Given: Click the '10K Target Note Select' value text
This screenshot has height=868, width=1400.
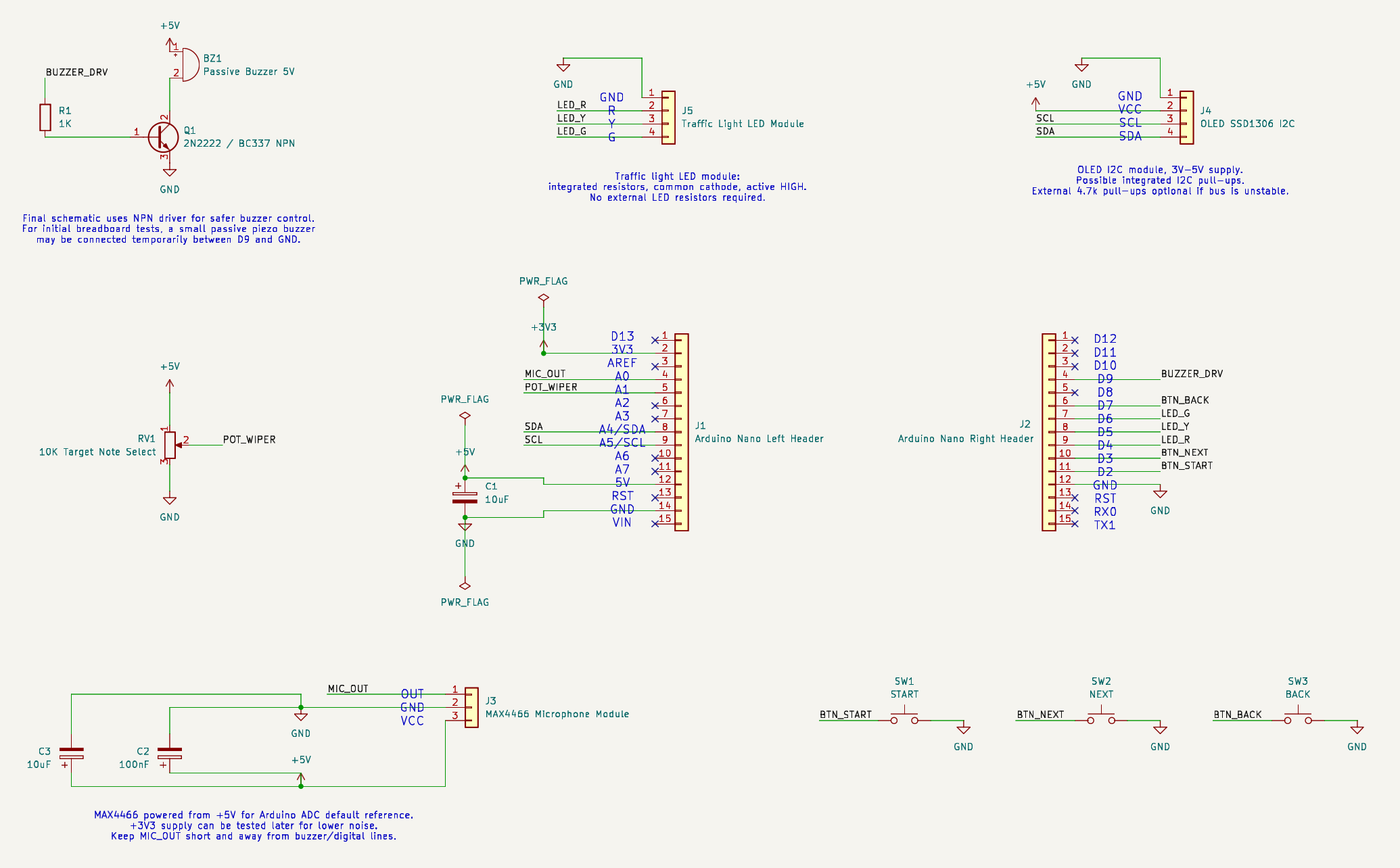Looking at the screenshot, I should (97, 452).
